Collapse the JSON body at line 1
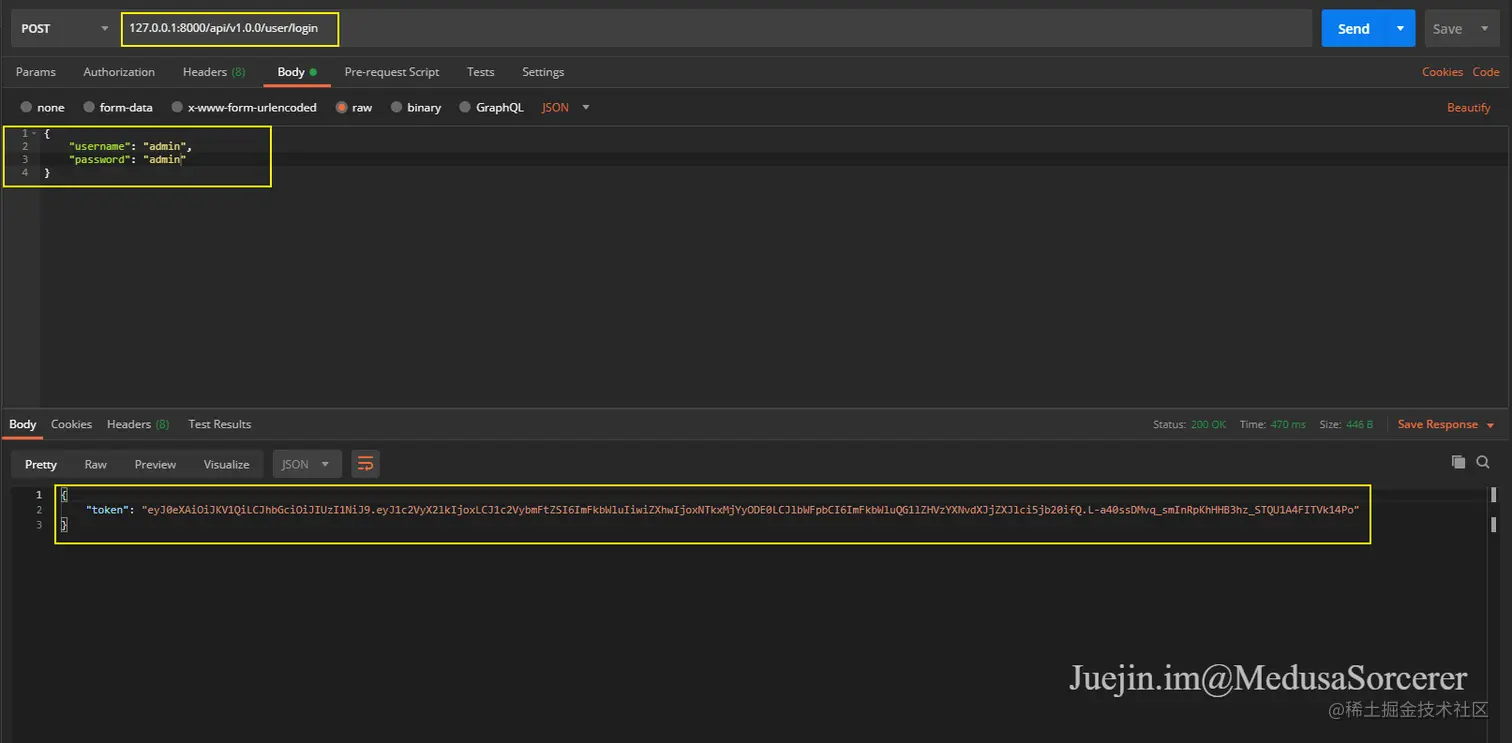 pyautogui.click(x=34, y=133)
